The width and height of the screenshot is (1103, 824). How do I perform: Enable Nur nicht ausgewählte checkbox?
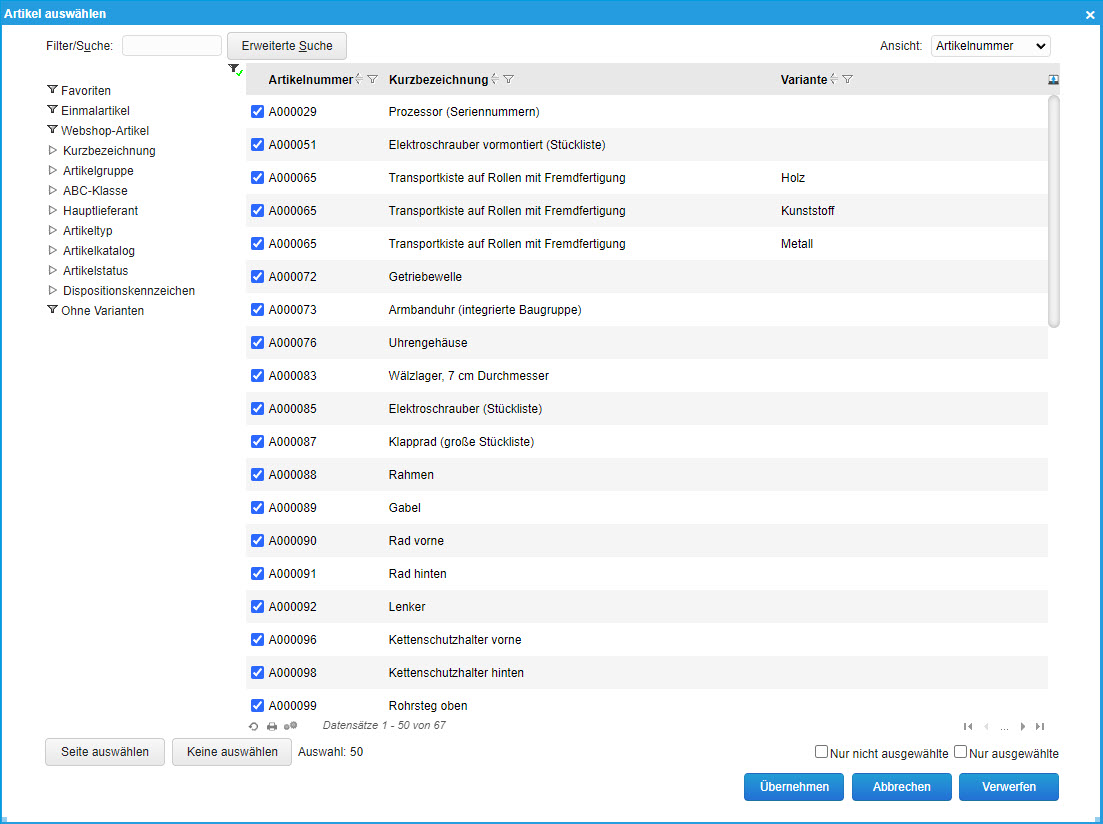pyautogui.click(x=821, y=752)
